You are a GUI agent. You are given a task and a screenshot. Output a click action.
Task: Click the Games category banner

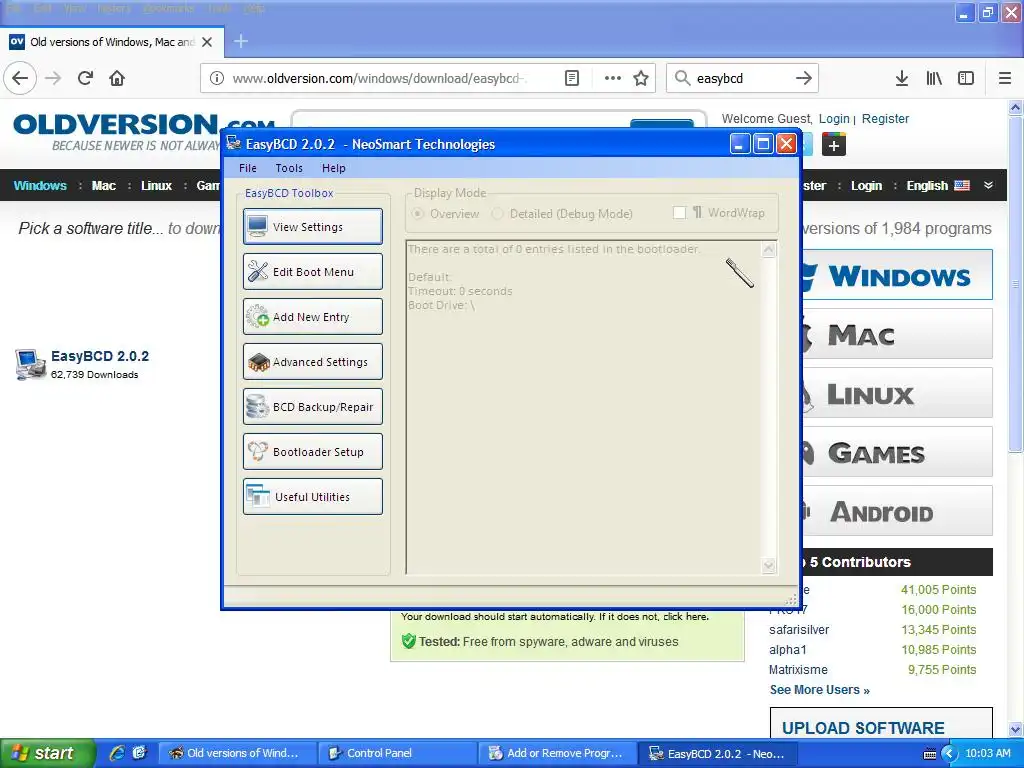(897, 452)
